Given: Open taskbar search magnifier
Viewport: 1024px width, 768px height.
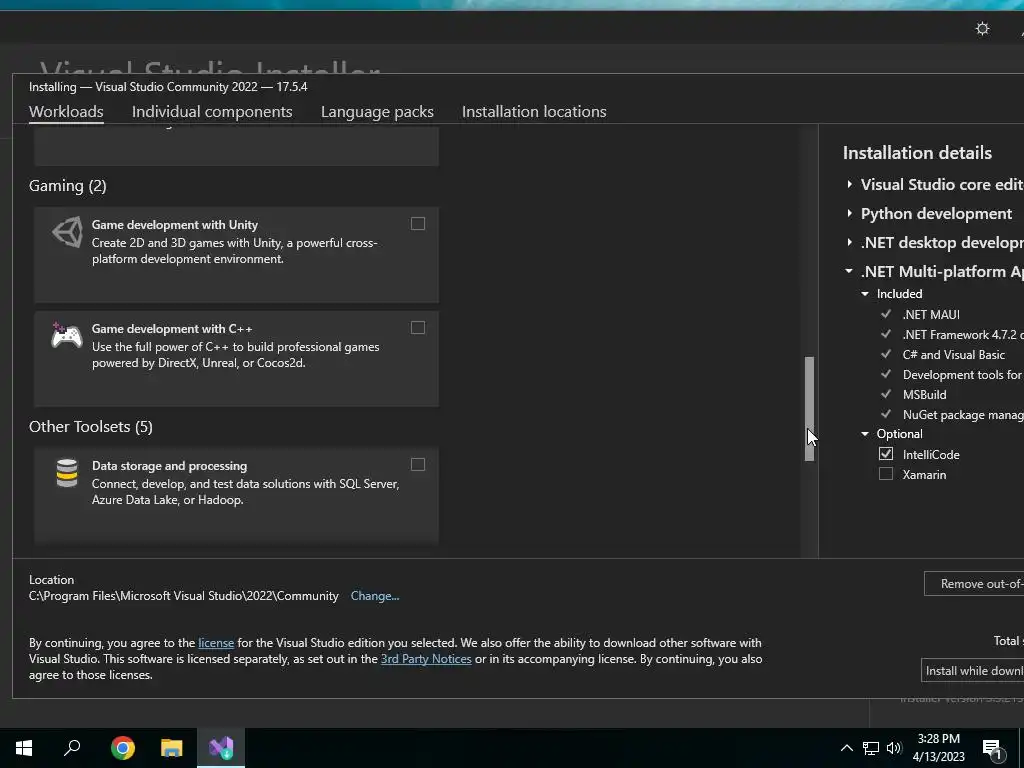Looking at the screenshot, I should 72,748.
